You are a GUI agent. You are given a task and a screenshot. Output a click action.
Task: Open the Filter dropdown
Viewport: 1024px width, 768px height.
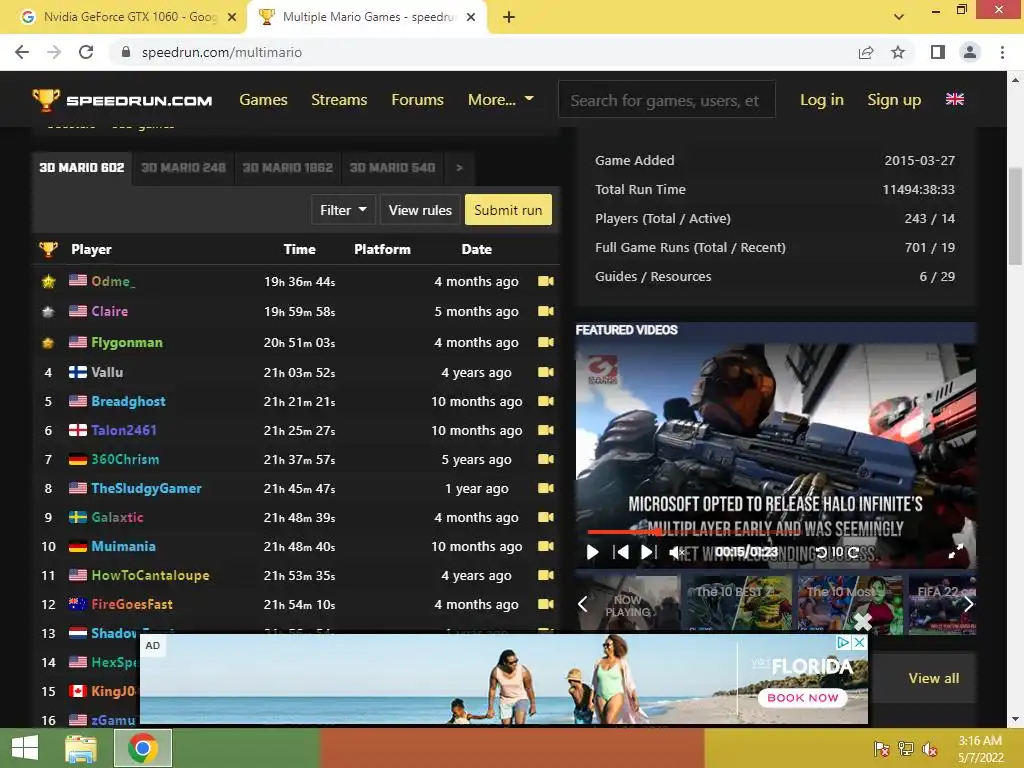tap(343, 210)
